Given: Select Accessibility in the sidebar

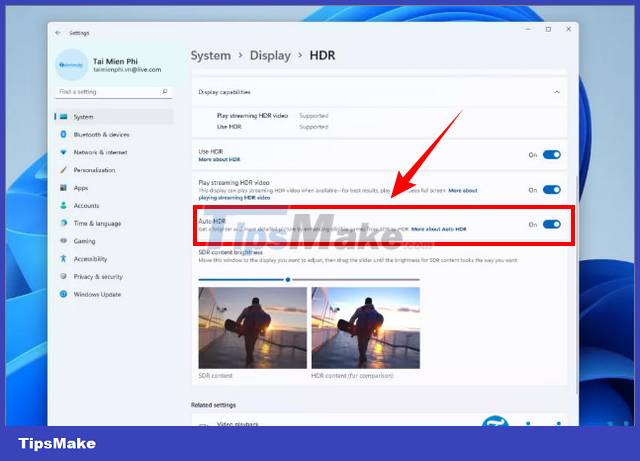Looking at the screenshot, I should click(x=114, y=258).
